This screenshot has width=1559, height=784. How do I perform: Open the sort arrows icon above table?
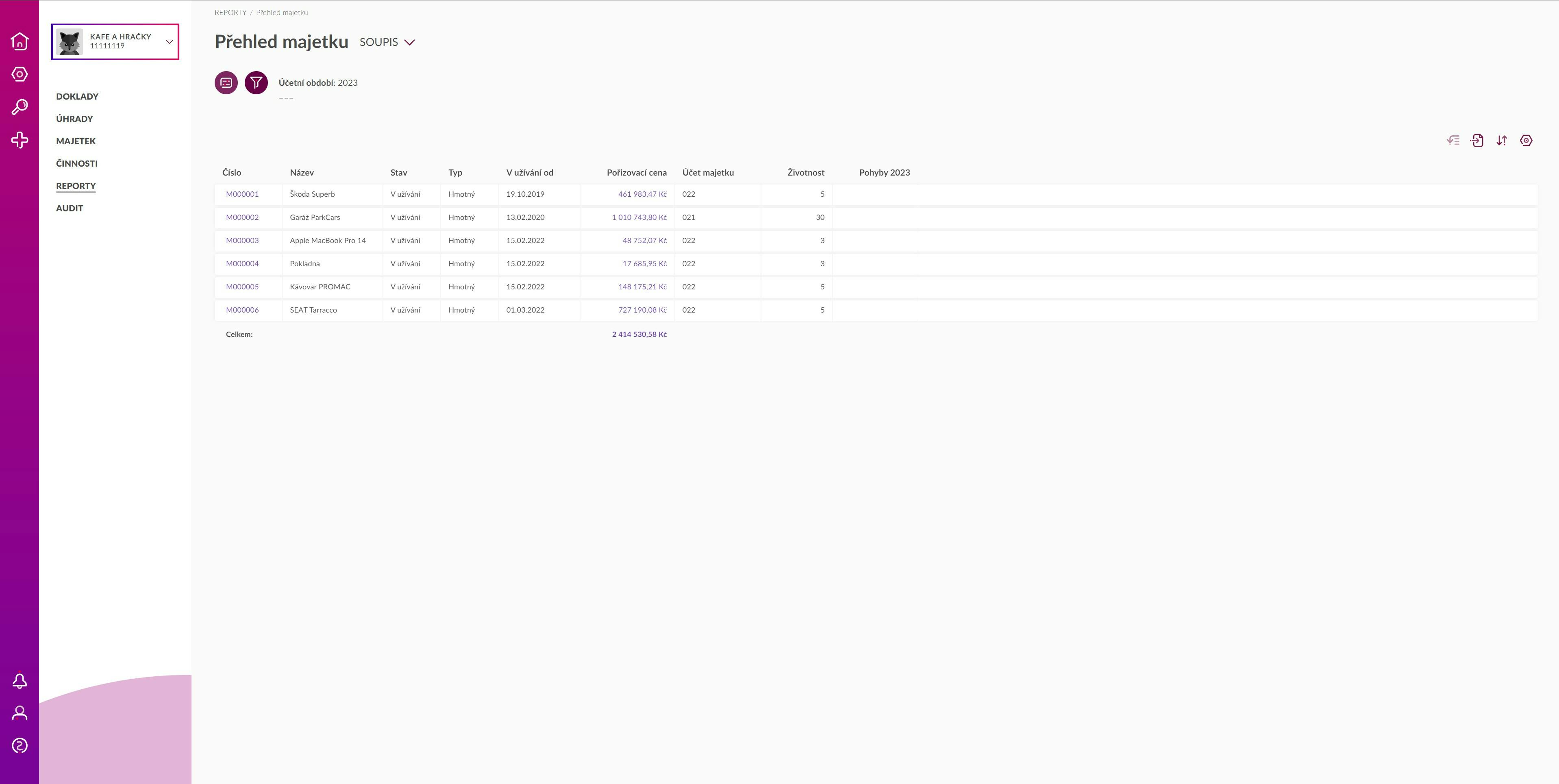(1502, 140)
